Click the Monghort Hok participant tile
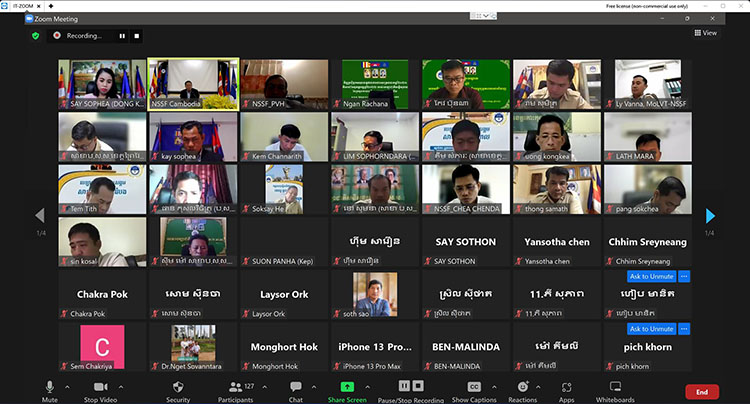Image resolution: width=750 pixels, height=404 pixels. click(284, 347)
